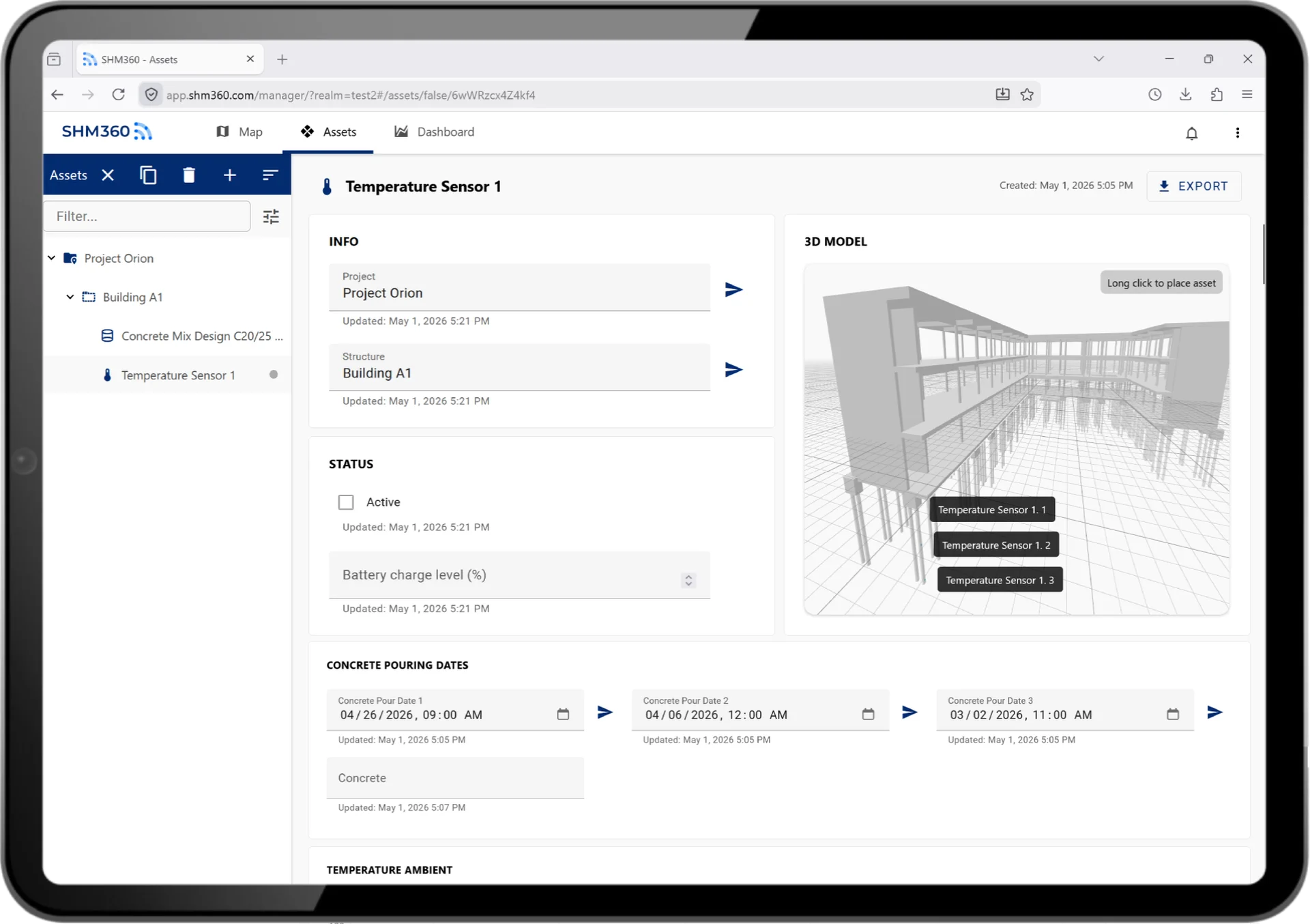Open the notifications bell

1191,133
